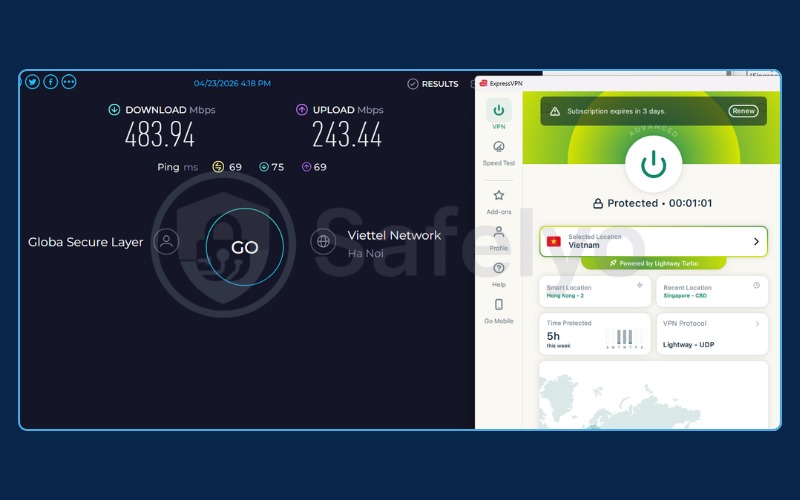Click the Viettel Network server name
The width and height of the screenshot is (800, 500).
(x=394, y=235)
